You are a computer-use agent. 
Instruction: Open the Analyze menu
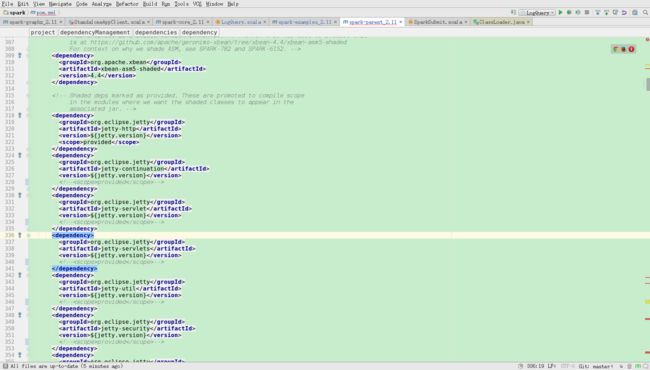[x=102, y=4]
